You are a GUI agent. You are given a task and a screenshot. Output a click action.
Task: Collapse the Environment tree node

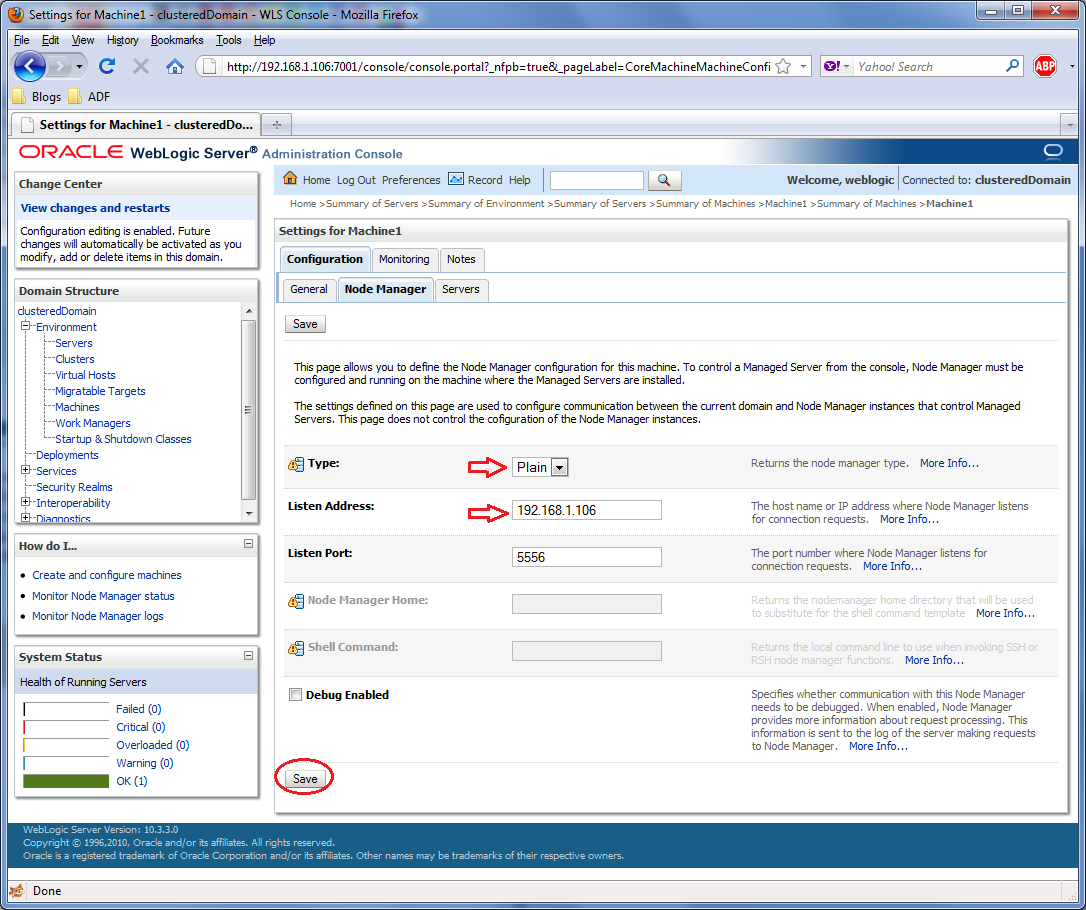tap(26, 325)
